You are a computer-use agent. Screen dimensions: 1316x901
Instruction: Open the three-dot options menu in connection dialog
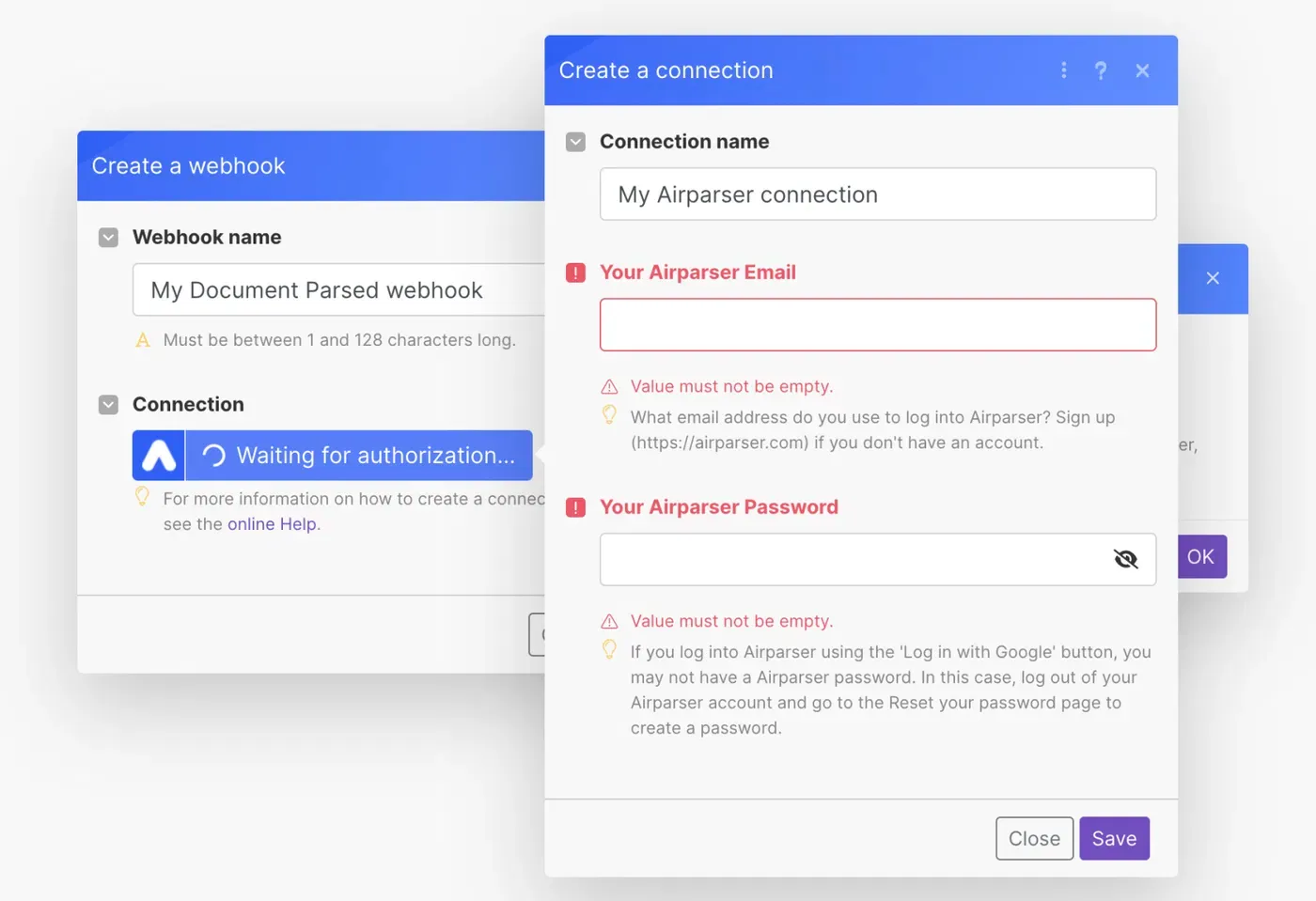(x=1063, y=70)
